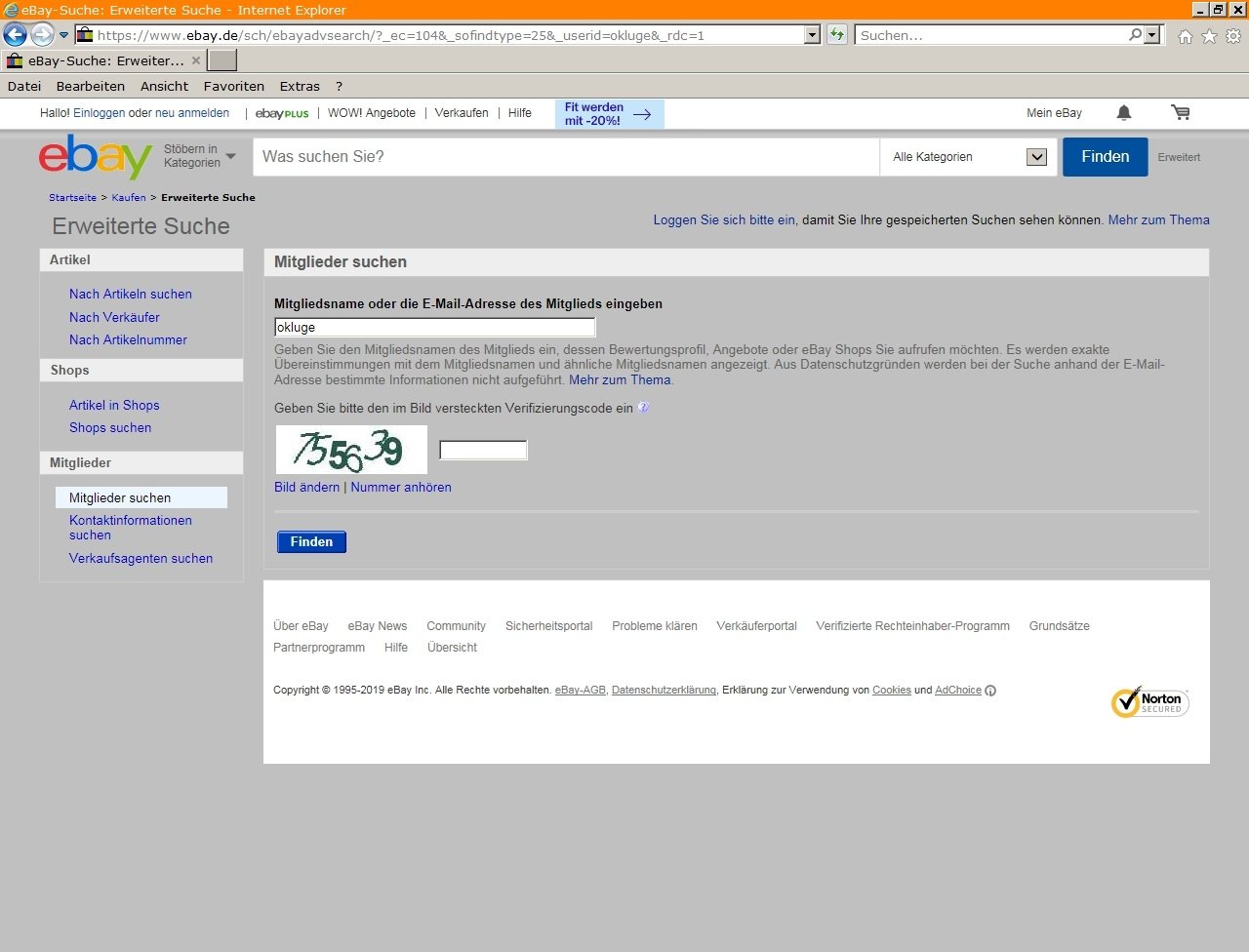Screen dimensions: 1249x952
Task: Open the search provider dropdown arrow
Action: click(1152, 35)
